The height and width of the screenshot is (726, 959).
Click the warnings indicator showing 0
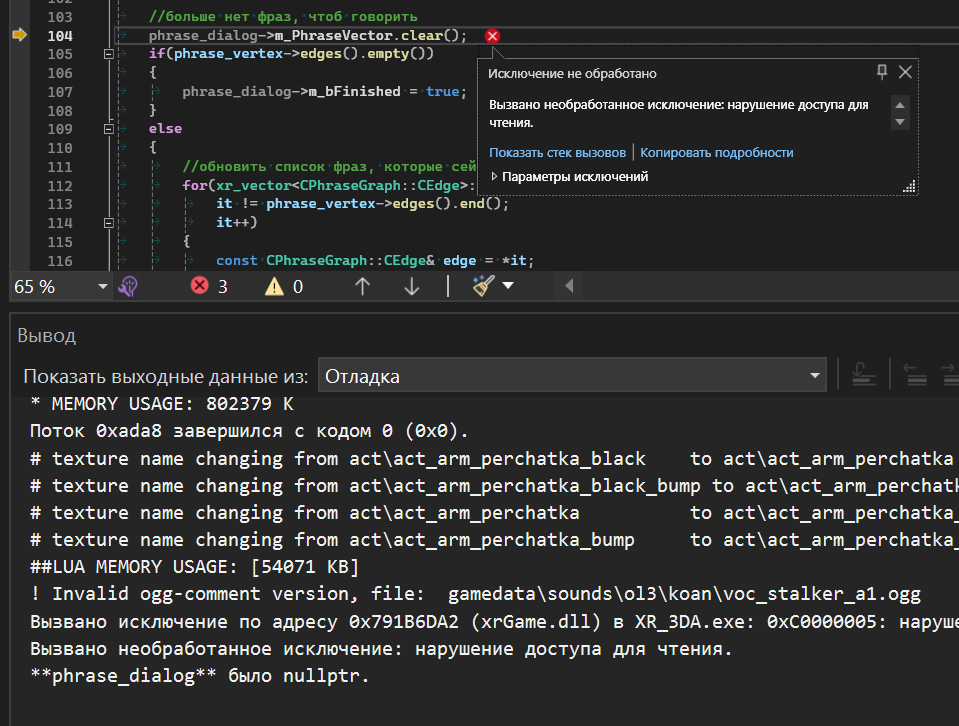pos(284,287)
